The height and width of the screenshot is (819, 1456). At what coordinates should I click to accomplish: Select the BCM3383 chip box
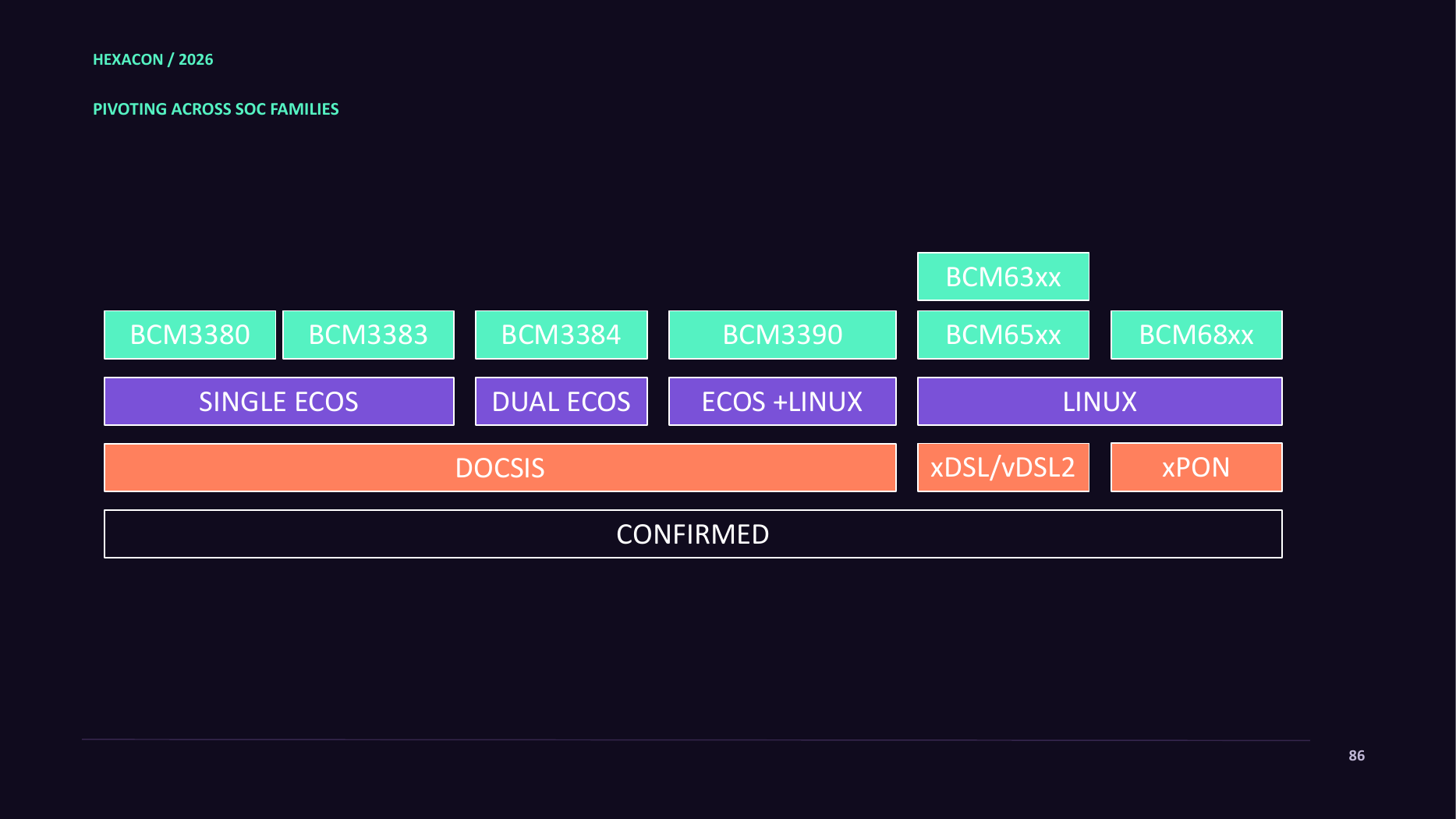point(368,335)
